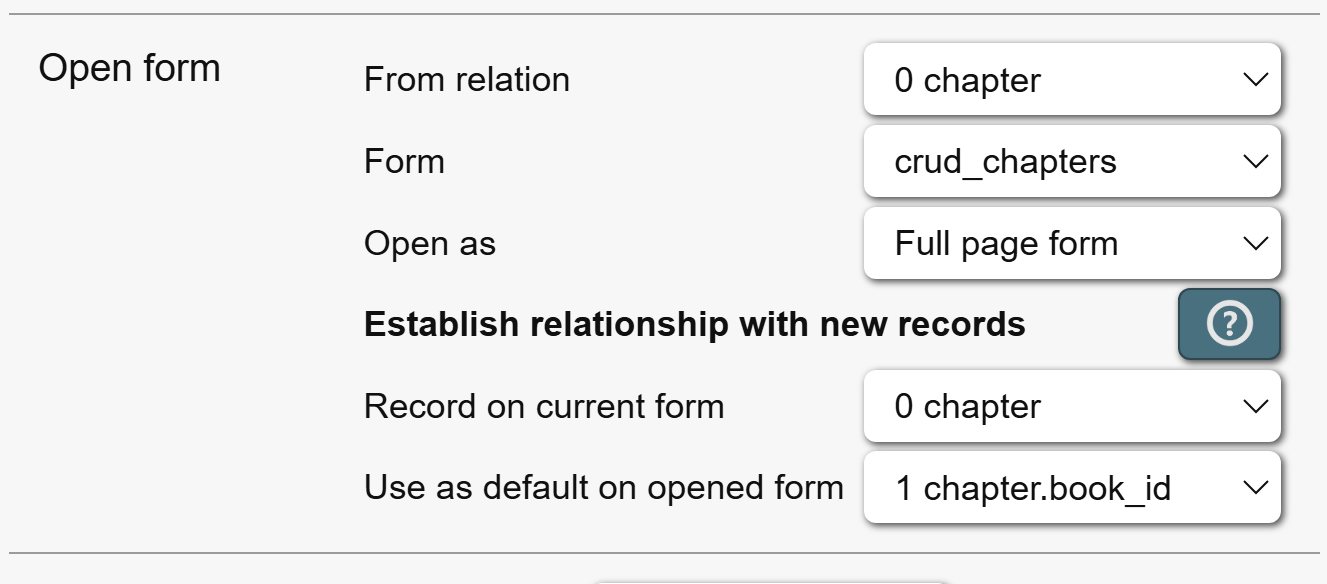The image size is (1327, 584).
Task: Click the 'From relation' field label
Action: (x=467, y=80)
